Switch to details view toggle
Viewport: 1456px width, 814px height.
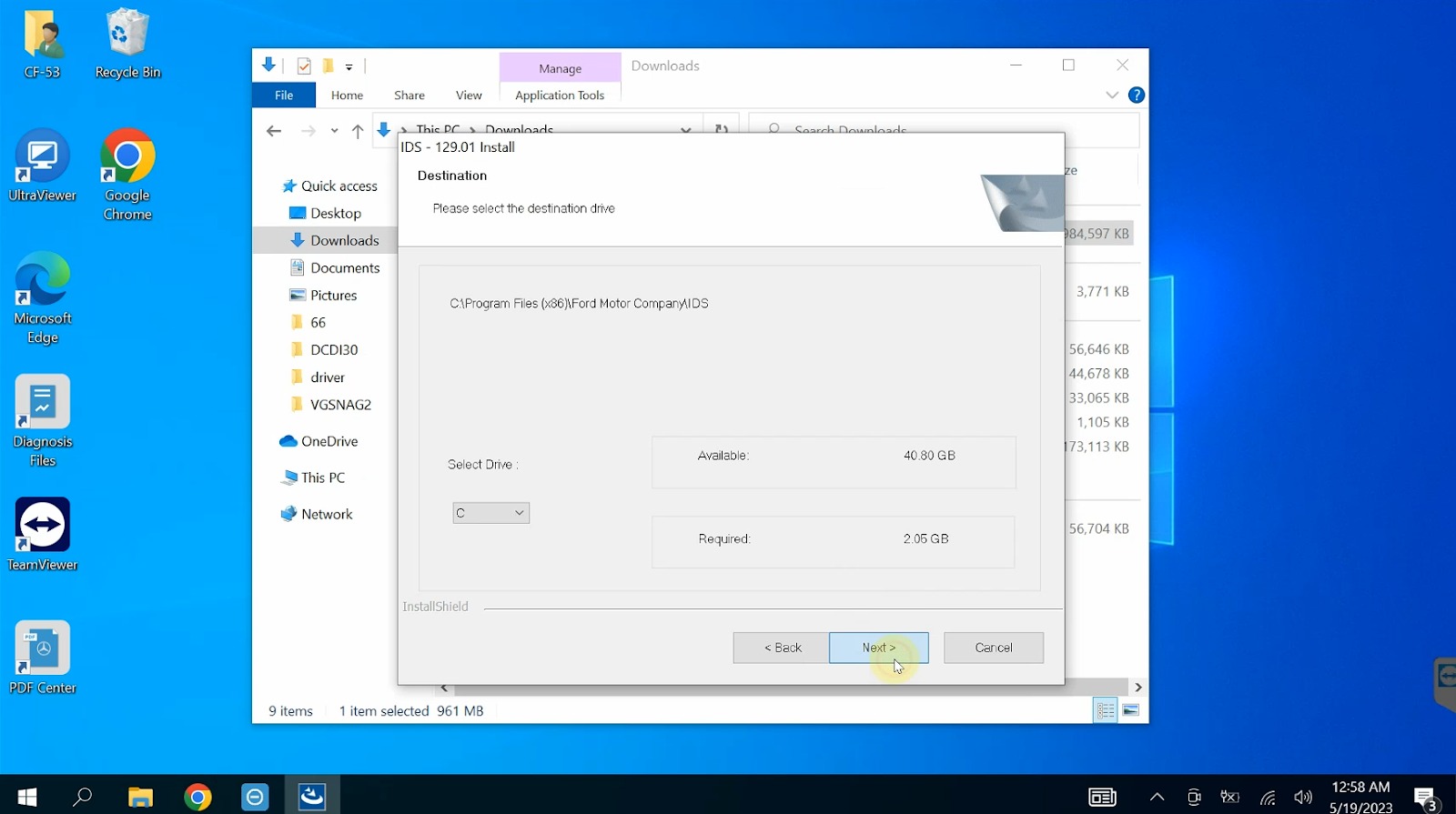tap(1106, 710)
